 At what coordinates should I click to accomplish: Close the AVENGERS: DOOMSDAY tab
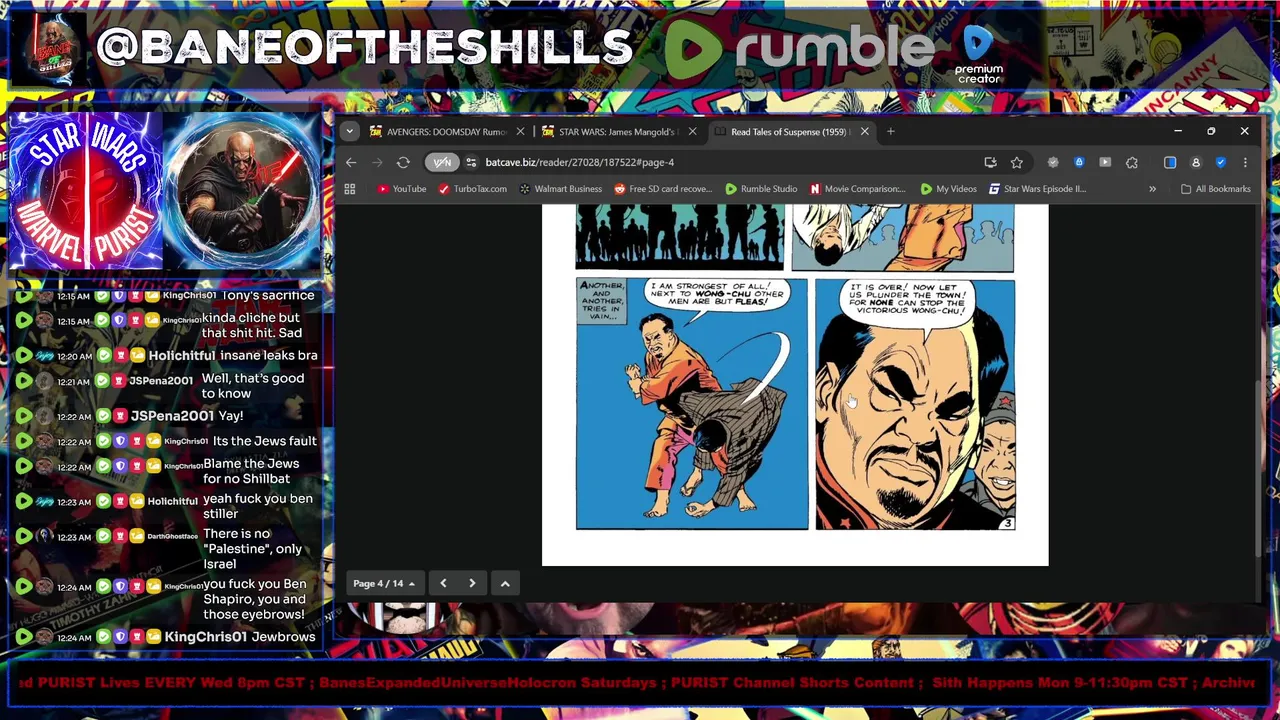click(x=520, y=131)
